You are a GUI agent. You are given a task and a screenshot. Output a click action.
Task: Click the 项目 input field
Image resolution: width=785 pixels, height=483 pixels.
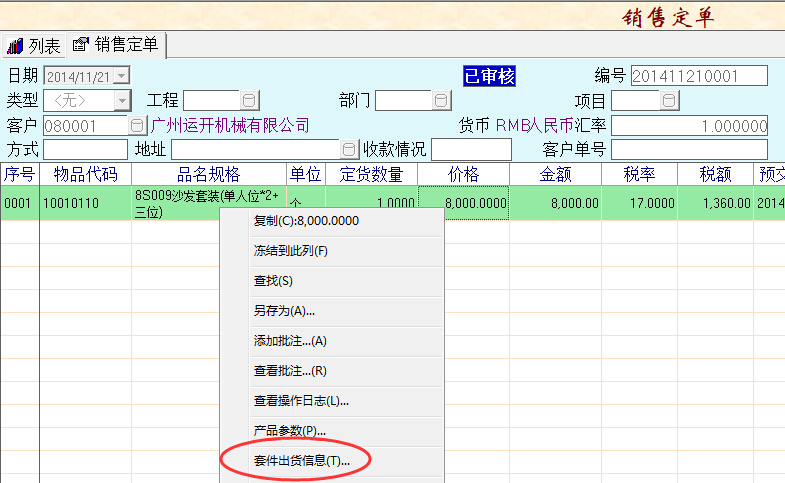point(636,101)
